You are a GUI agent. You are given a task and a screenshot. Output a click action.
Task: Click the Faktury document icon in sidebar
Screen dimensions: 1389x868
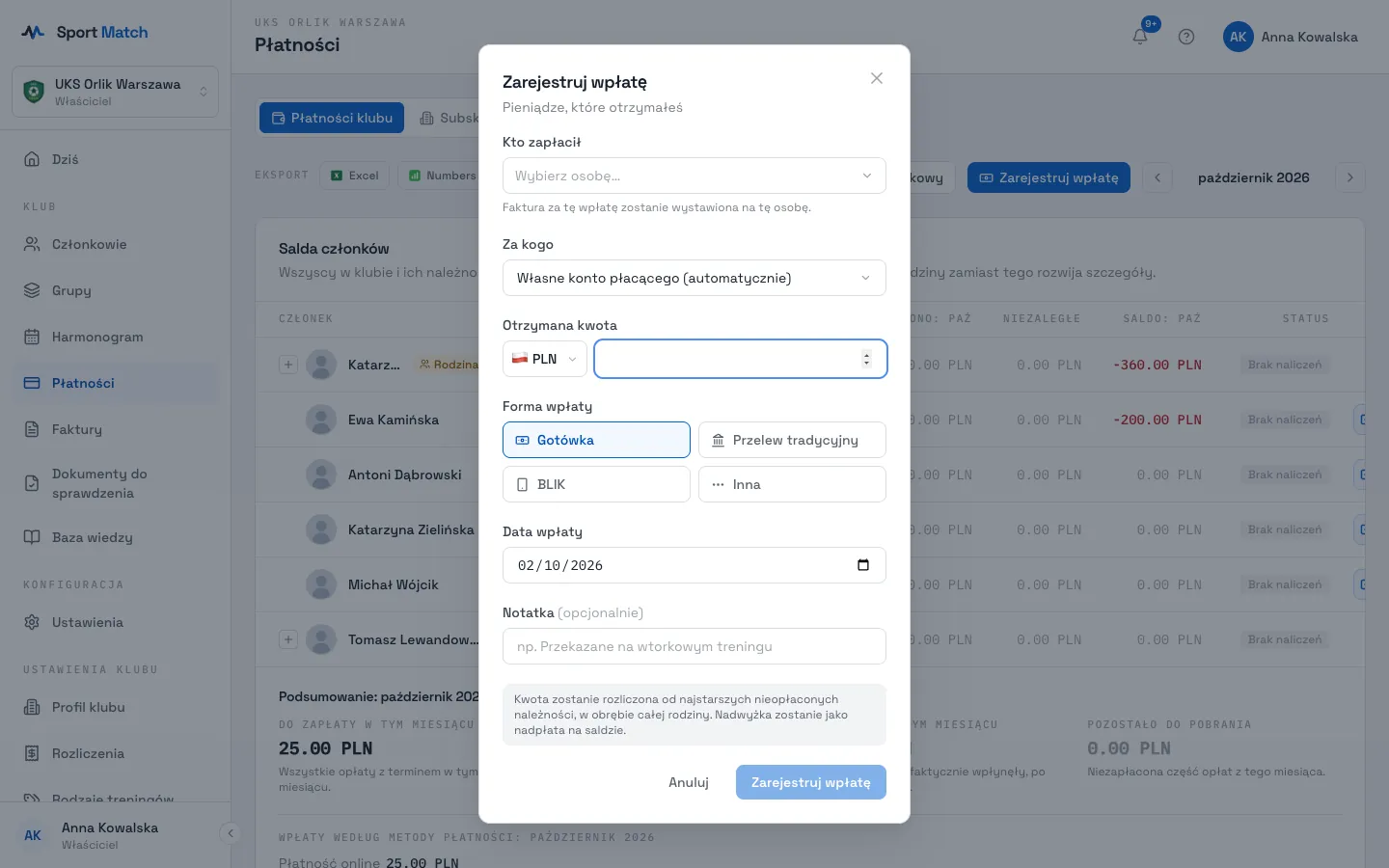point(32,429)
